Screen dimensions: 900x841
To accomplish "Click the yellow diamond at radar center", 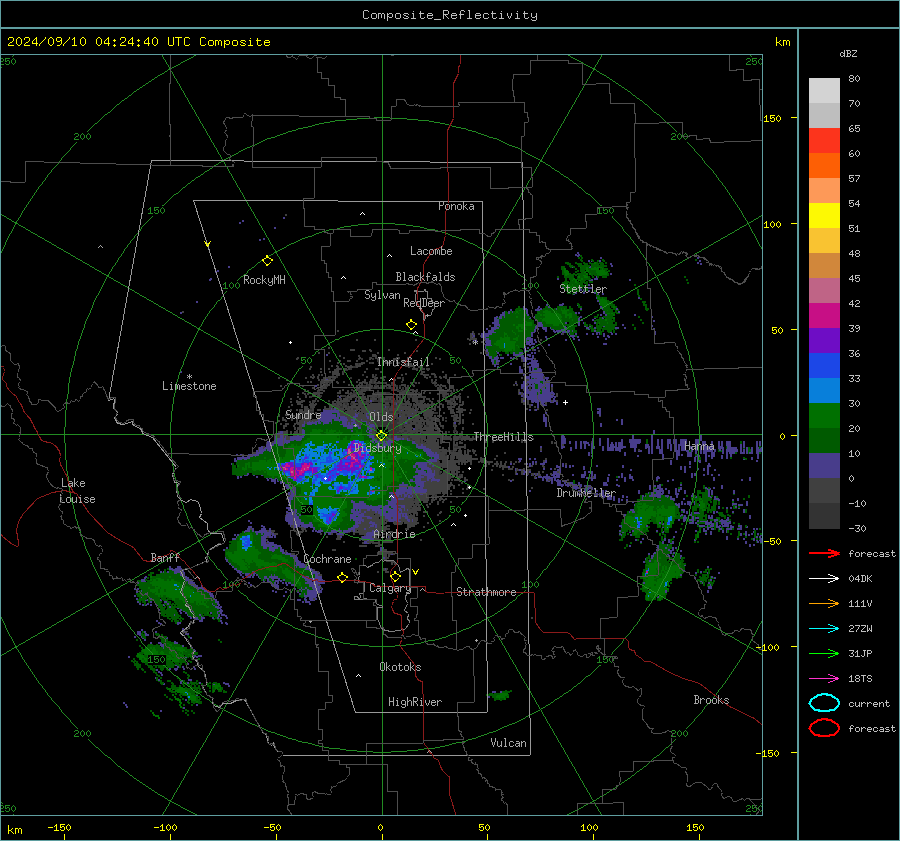I will (381, 435).
